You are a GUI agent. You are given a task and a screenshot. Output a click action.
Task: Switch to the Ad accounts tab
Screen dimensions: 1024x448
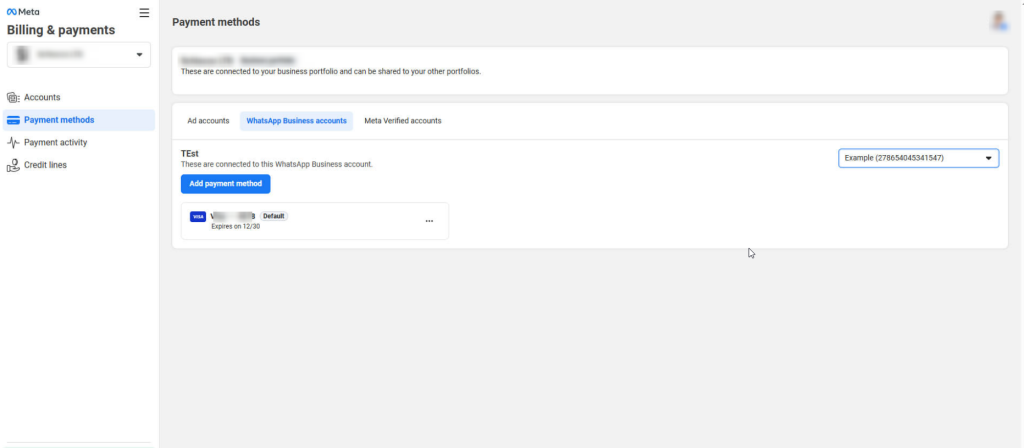pos(208,121)
